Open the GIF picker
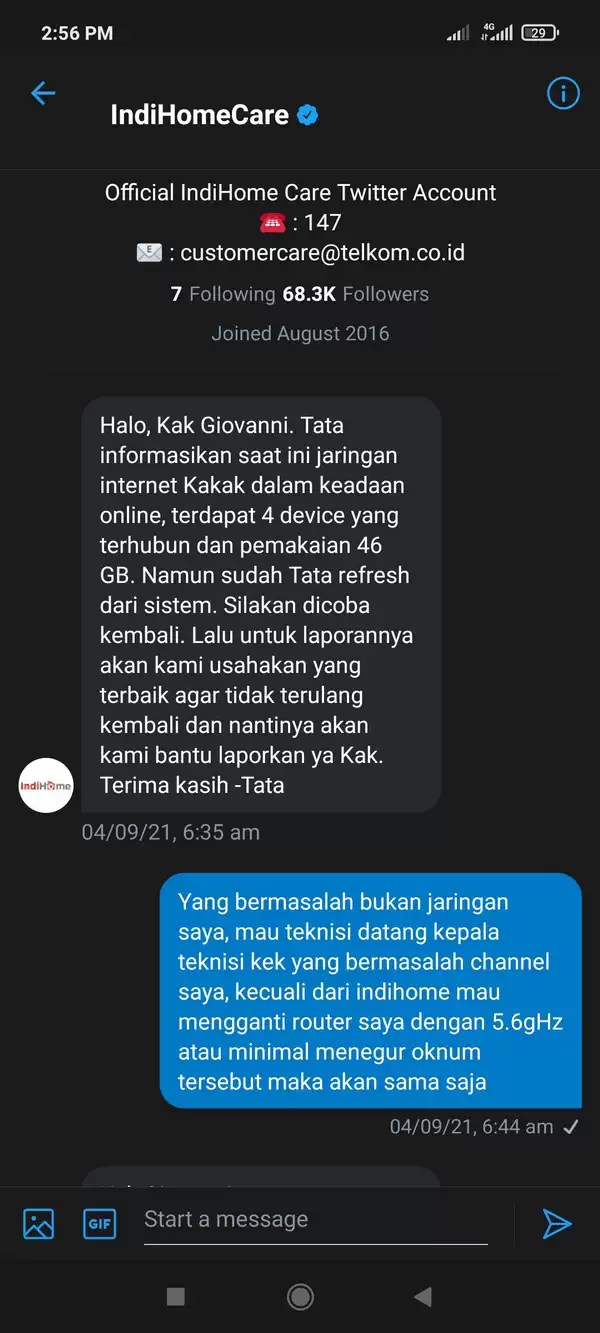 (100, 1223)
